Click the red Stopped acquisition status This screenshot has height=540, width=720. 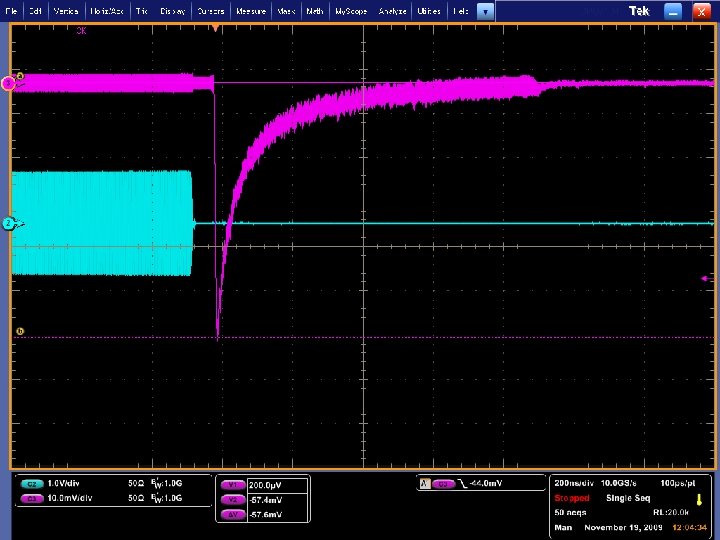(x=572, y=498)
